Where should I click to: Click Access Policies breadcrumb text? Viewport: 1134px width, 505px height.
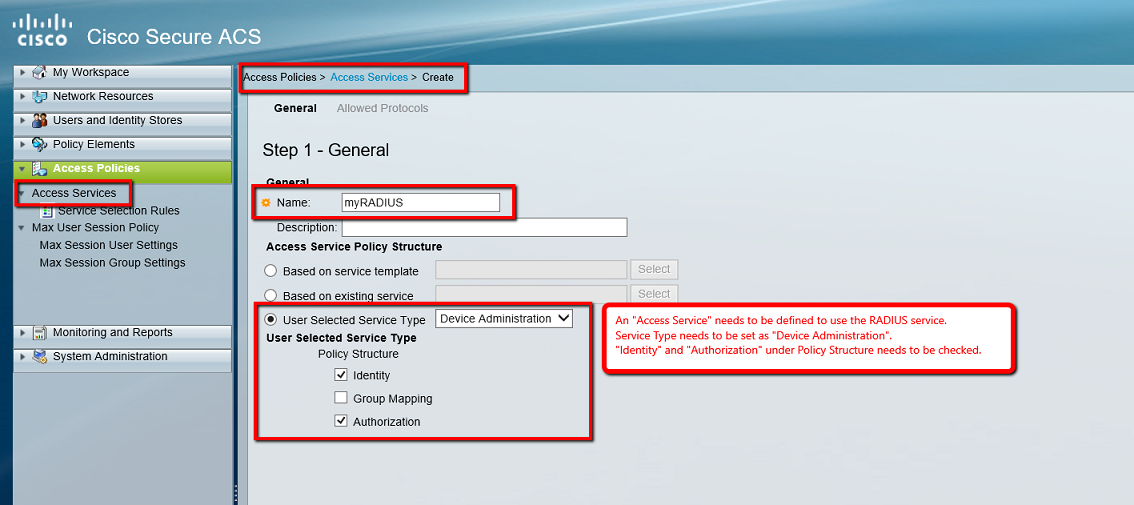[x=280, y=77]
